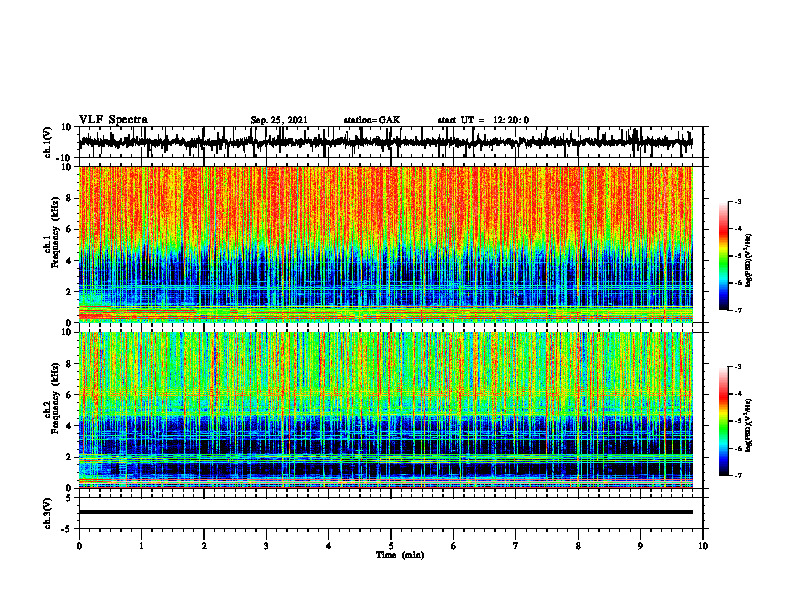Click time axis tick label "2"
Image resolution: width=792 pixels, height=612 pixels.
204,546
